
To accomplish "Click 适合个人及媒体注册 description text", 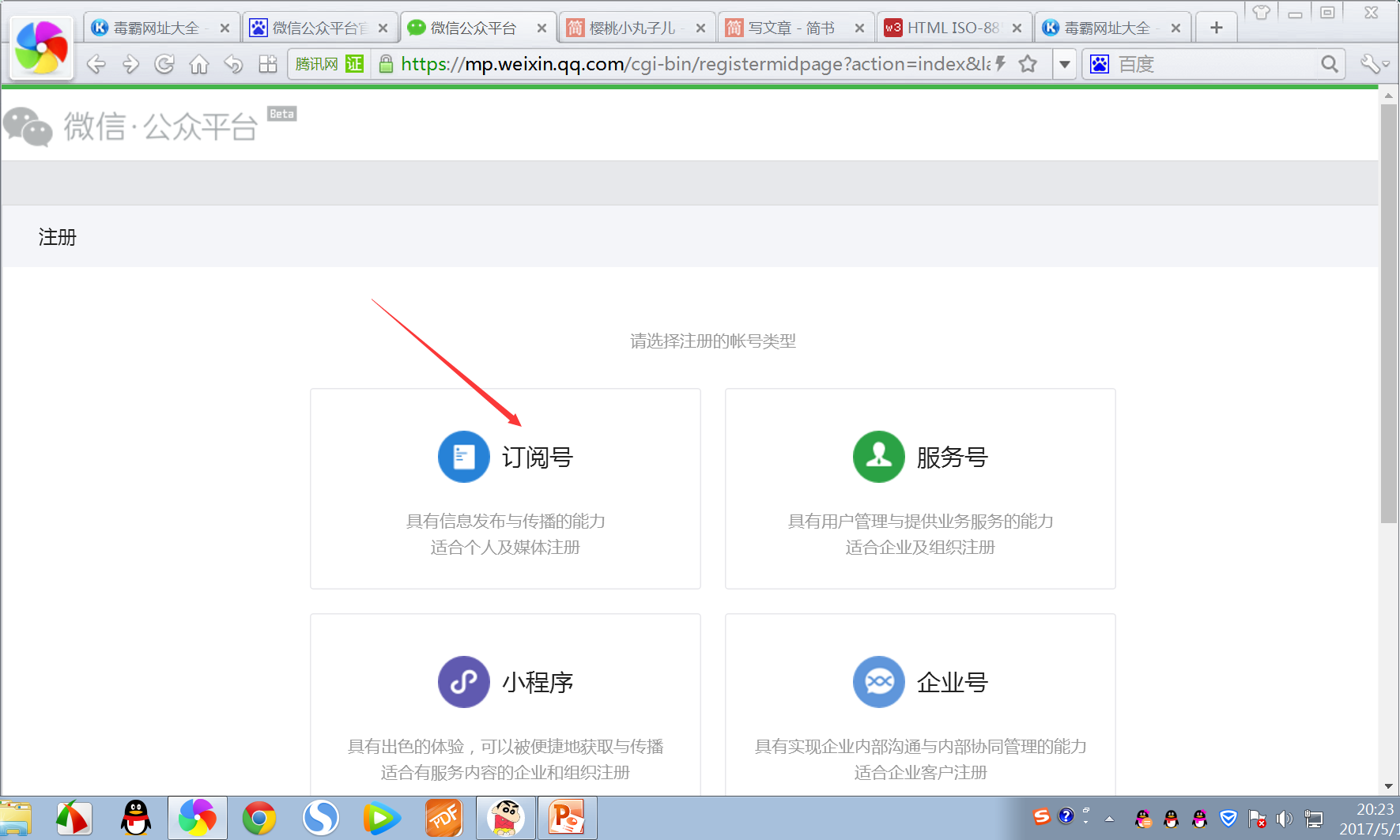I will coord(505,548).
